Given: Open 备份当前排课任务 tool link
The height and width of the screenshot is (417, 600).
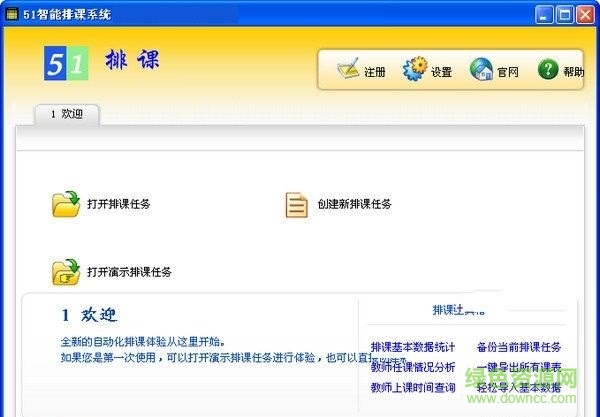Looking at the screenshot, I should point(519,347).
